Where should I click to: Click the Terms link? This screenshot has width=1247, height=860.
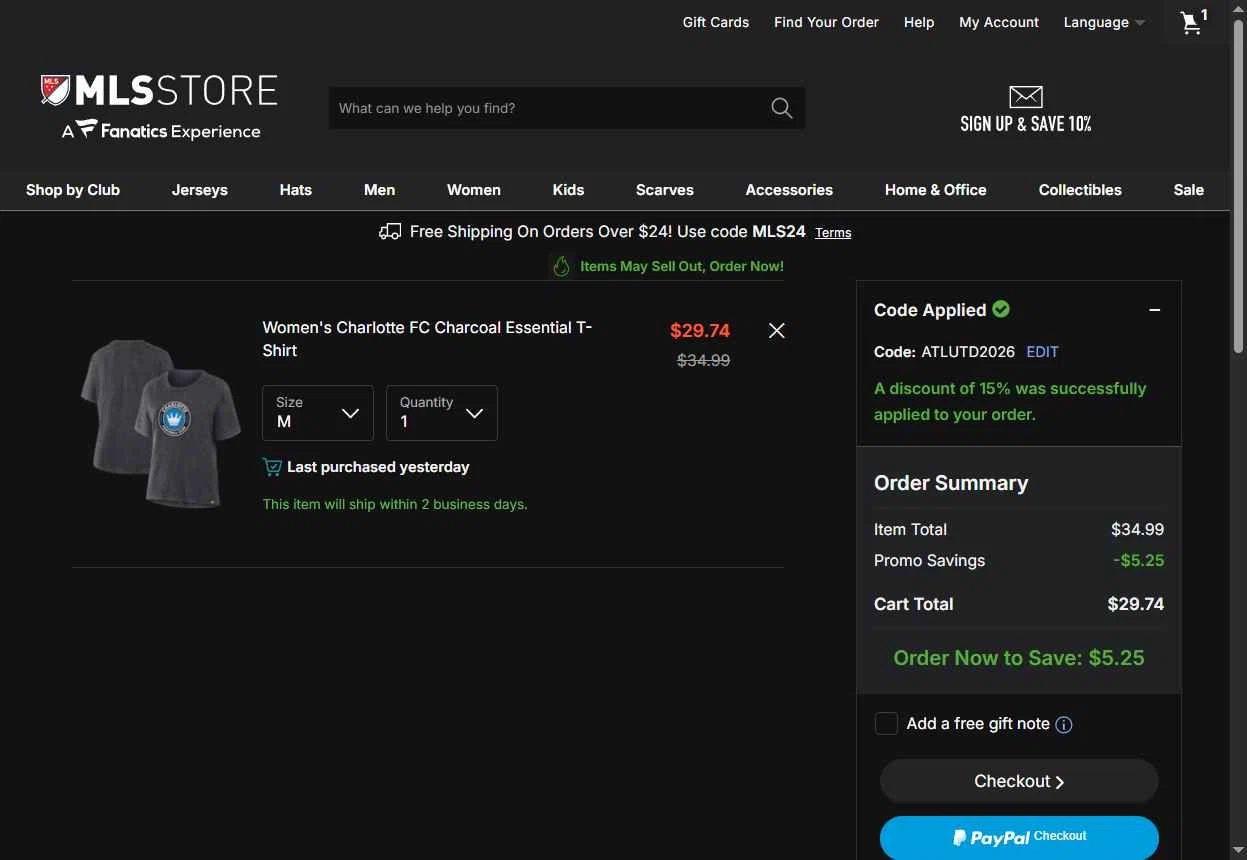click(833, 233)
